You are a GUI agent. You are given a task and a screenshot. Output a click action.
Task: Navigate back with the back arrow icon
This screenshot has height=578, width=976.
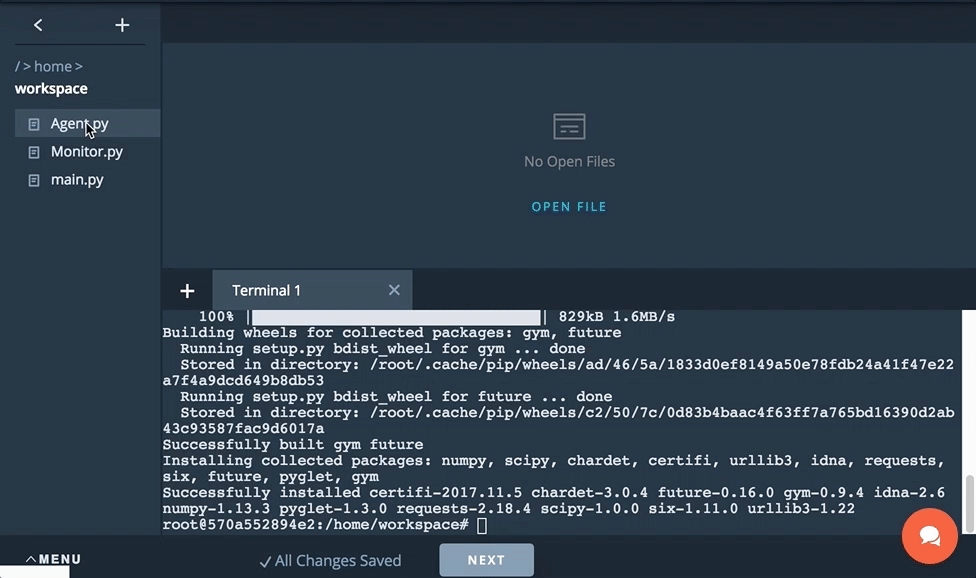tap(38, 25)
